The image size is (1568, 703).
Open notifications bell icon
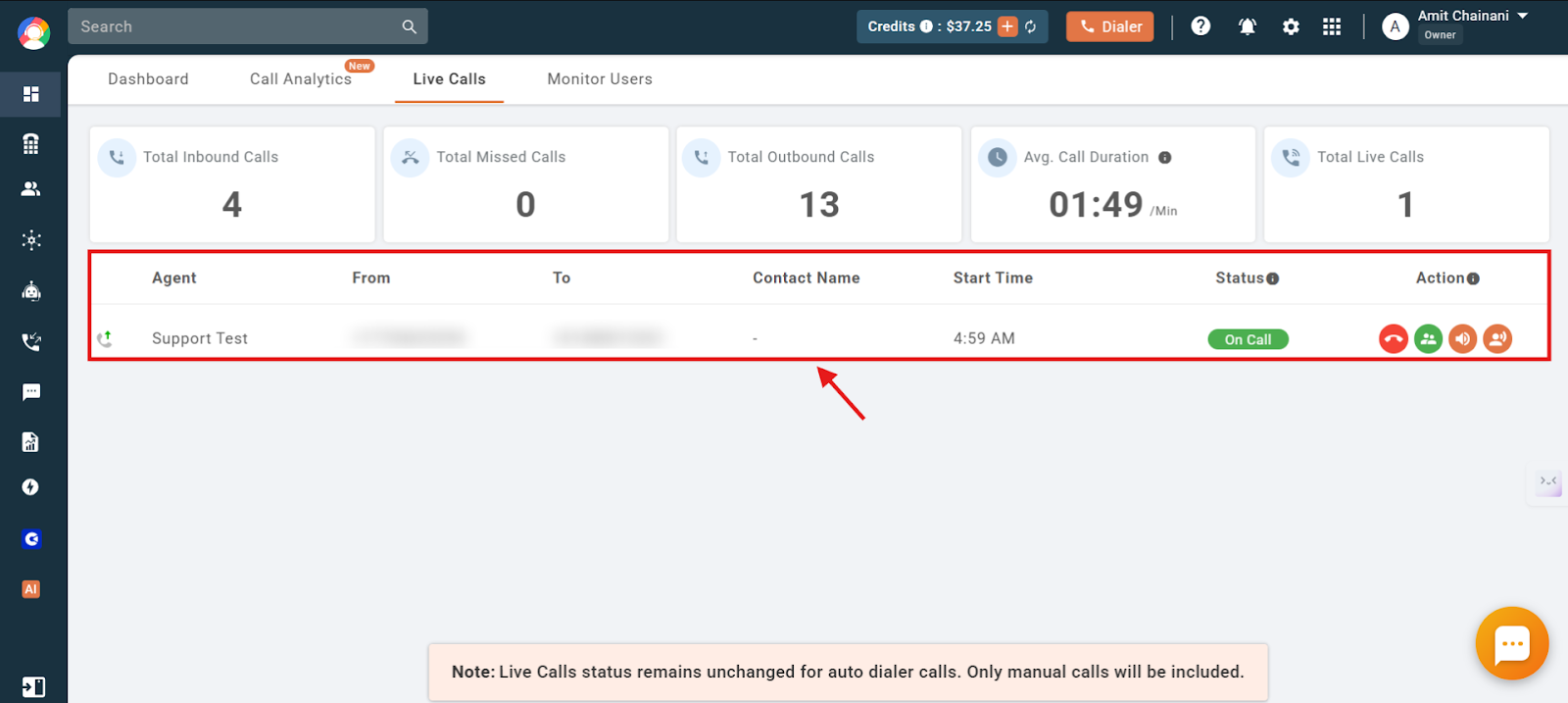pyautogui.click(x=1248, y=26)
